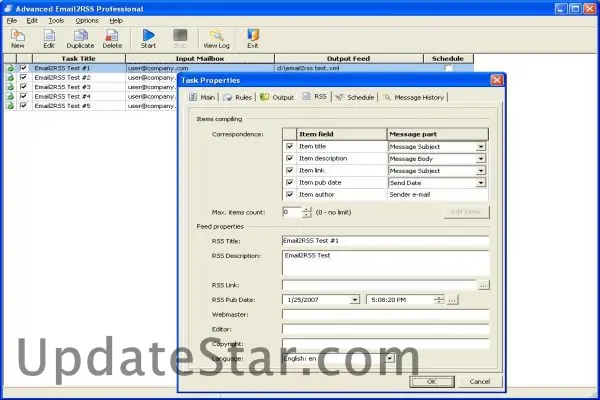The width and height of the screenshot is (600, 400).
Task: Switch to the Output tab
Action: (277, 97)
